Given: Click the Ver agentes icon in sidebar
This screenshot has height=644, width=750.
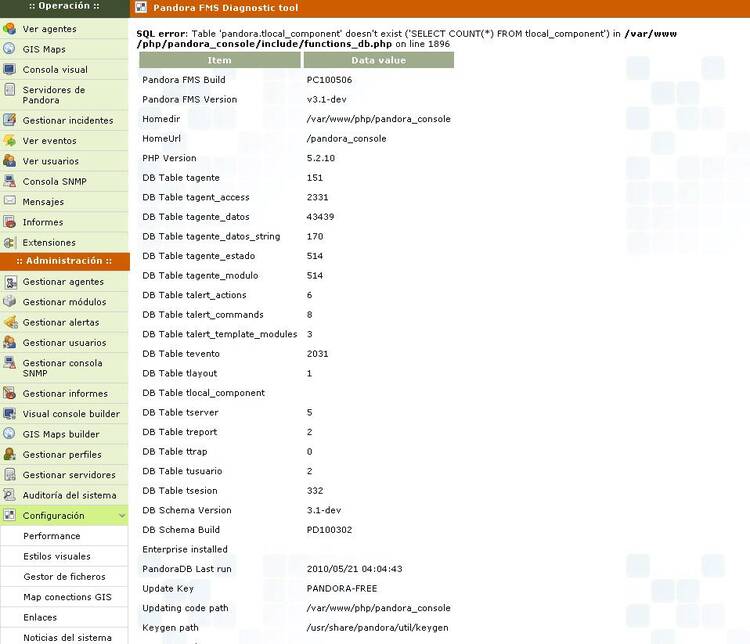Looking at the screenshot, I should pyautogui.click(x=10, y=29).
